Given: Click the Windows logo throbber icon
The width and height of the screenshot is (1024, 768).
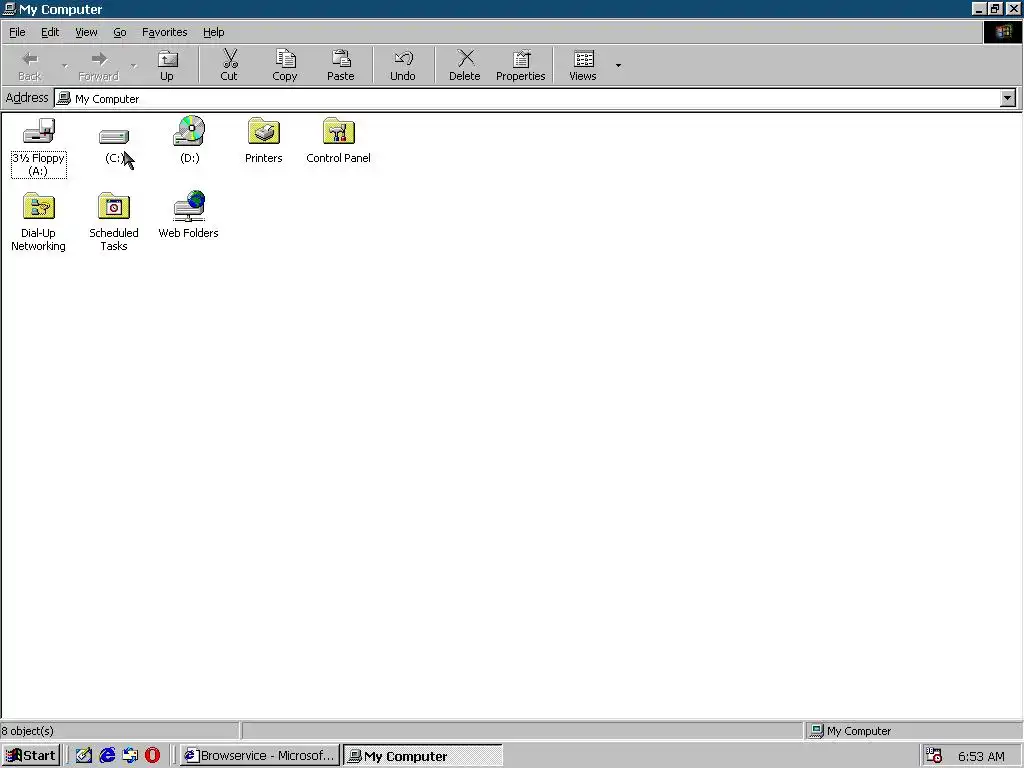Looking at the screenshot, I should (1002, 32).
